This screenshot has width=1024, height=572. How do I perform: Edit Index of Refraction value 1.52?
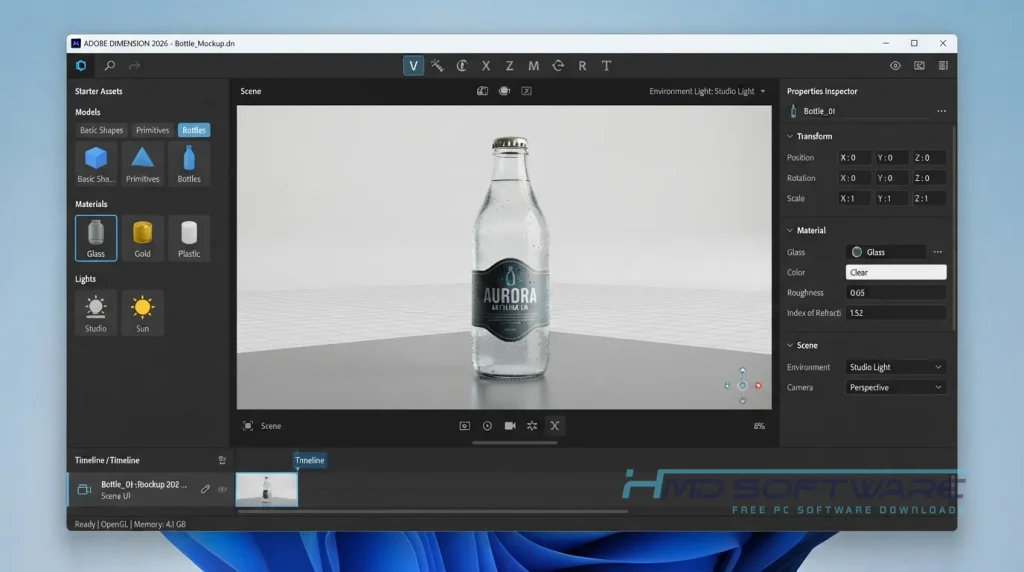click(x=896, y=313)
